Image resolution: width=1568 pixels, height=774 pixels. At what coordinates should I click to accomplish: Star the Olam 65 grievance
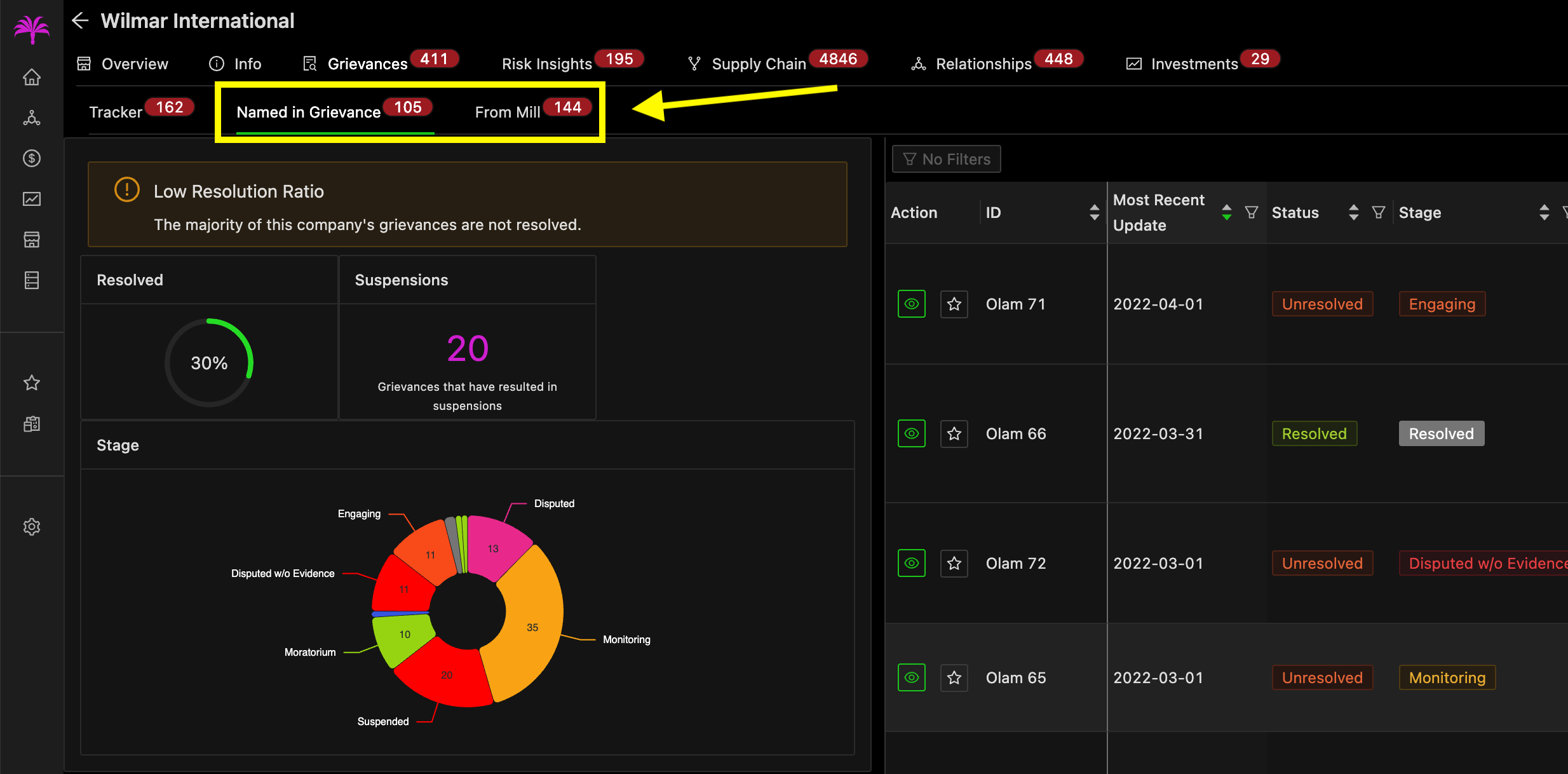coord(954,678)
